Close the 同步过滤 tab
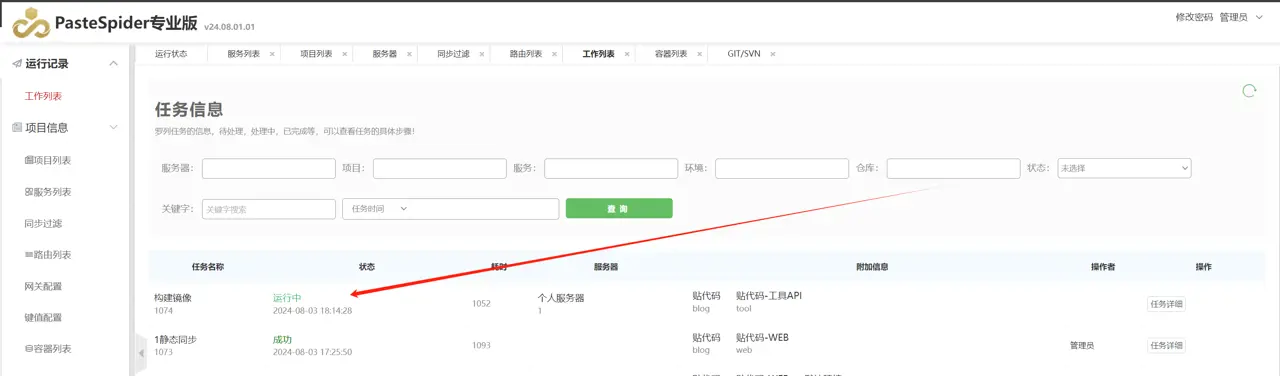The image size is (1280, 376). (482, 54)
